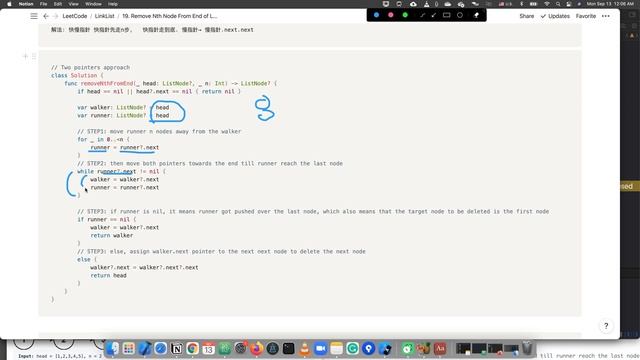
Task: Click the battery indicator in menu bar
Action: [533, 4]
